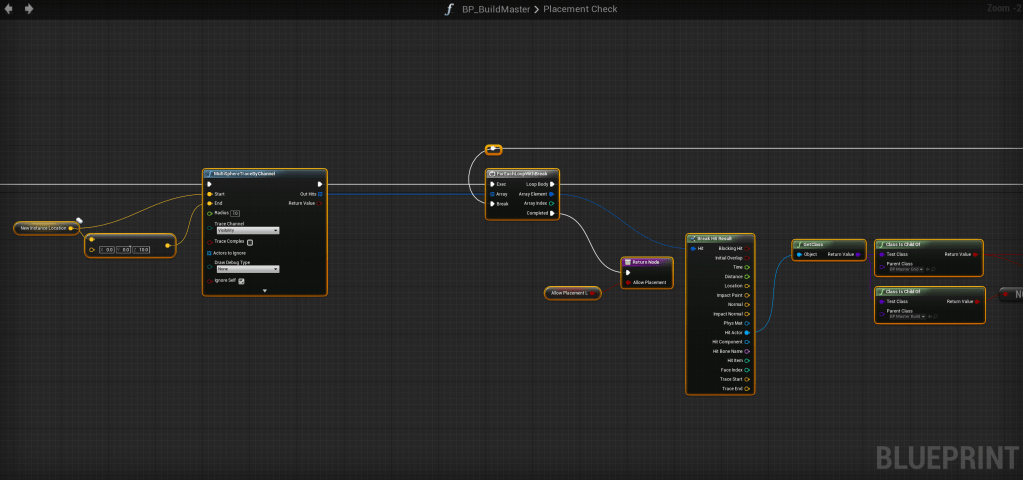Click the forward navigation arrow
1023x480 pixels.
28,9
